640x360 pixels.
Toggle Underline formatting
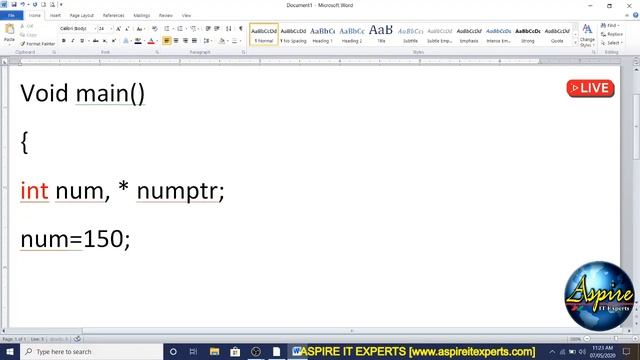click(82, 41)
